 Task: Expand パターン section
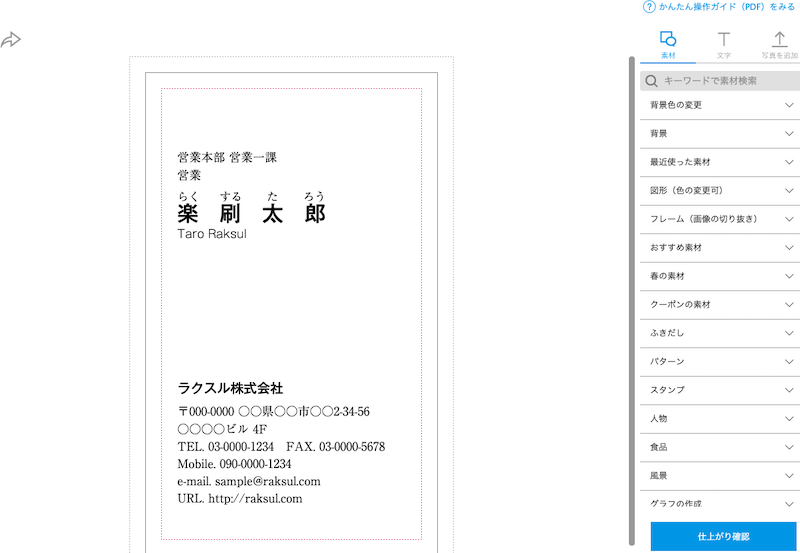(720, 362)
